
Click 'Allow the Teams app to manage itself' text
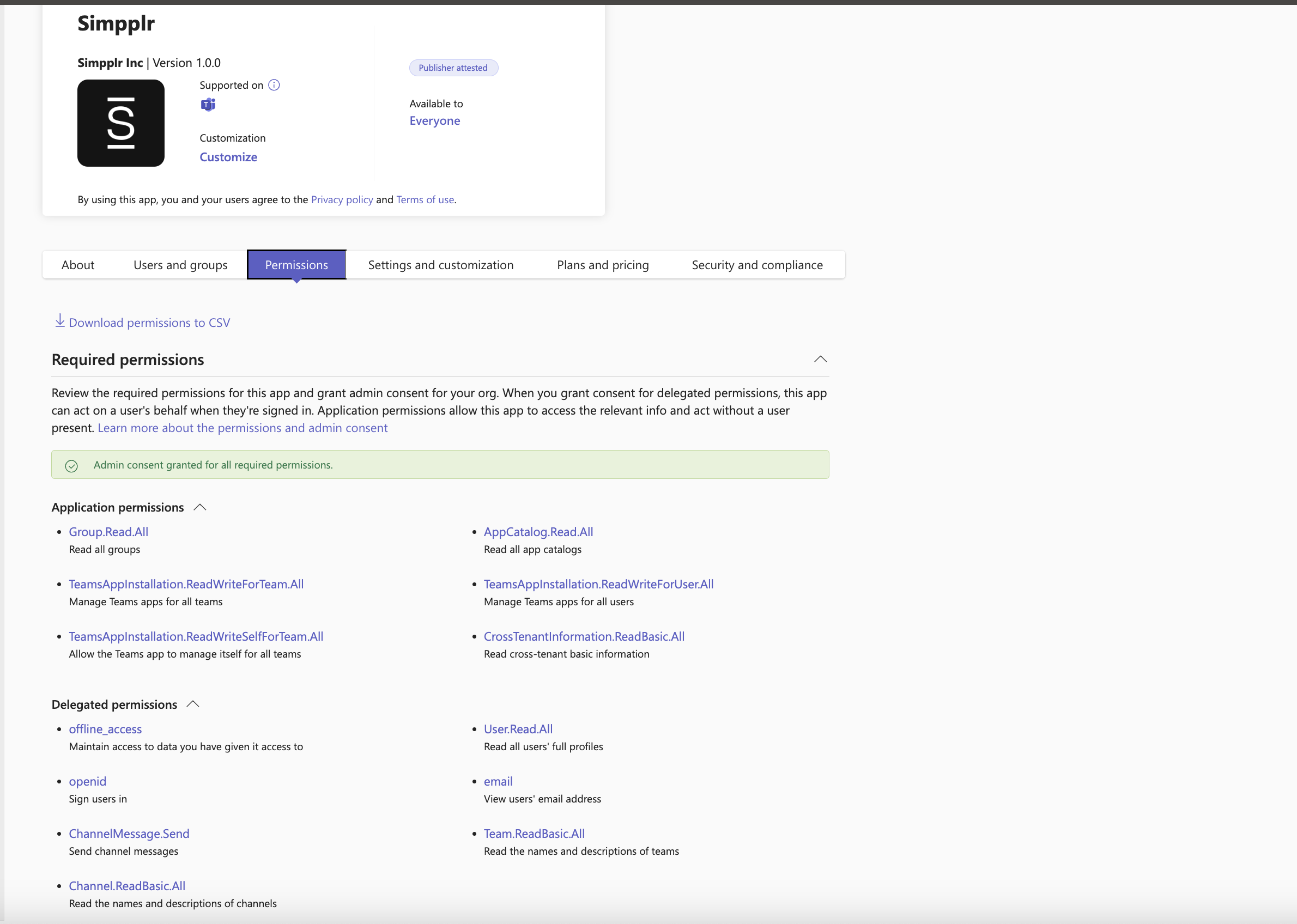point(185,654)
